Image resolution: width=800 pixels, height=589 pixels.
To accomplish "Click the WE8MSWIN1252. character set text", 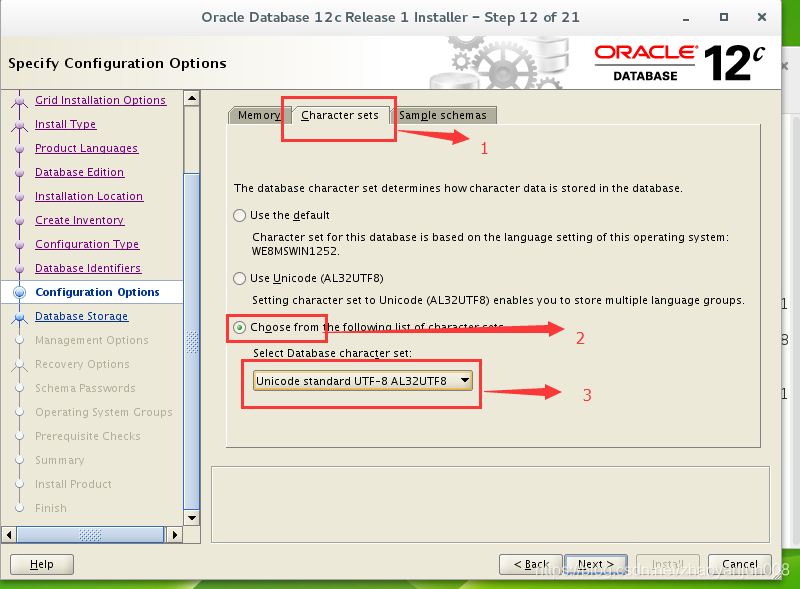I will (296, 251).
